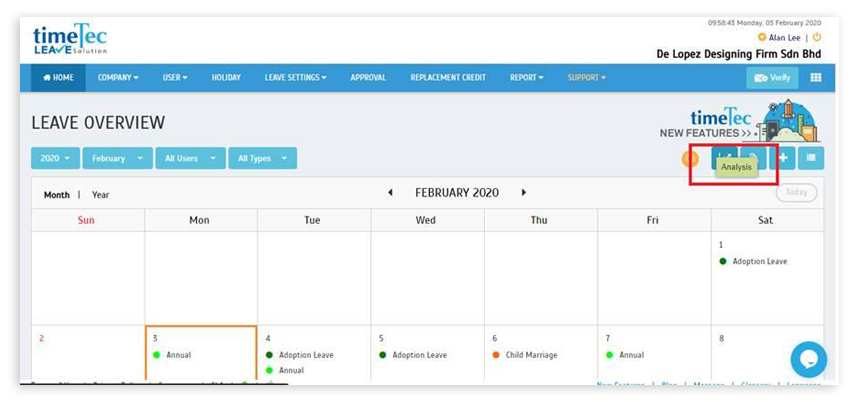
Task: Go to next month arrow
Action: click(x=523, y=193)
